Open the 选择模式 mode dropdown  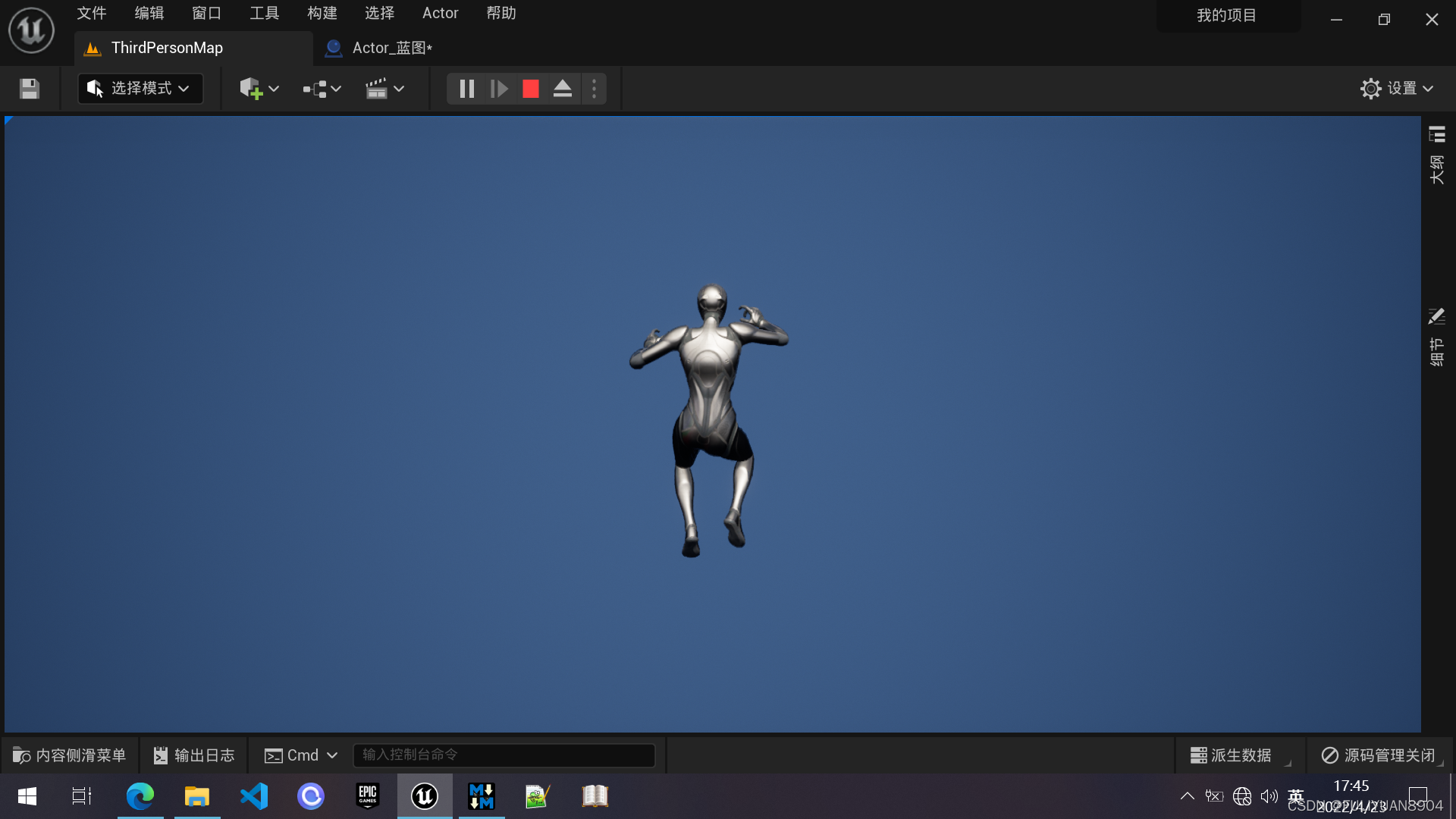[x=140, y=89]
